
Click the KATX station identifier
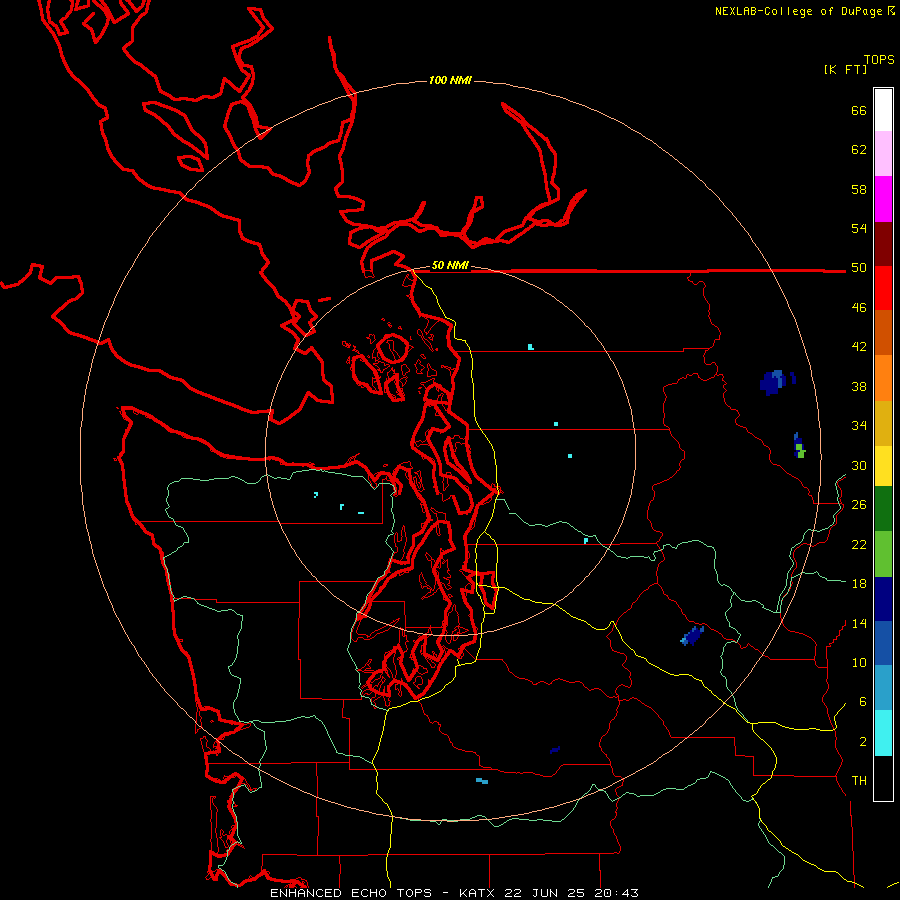click(x=478, y=893)
